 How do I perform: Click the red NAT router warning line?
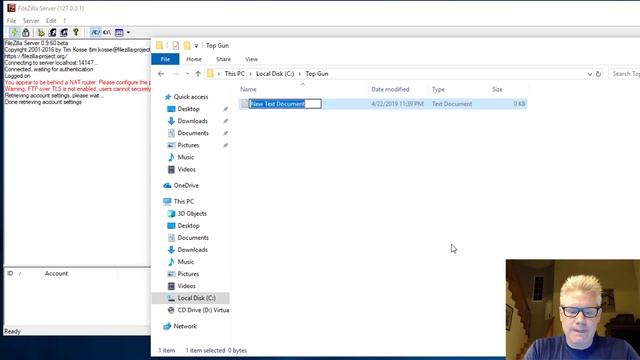pyautogui.click(x=77, y=82)
